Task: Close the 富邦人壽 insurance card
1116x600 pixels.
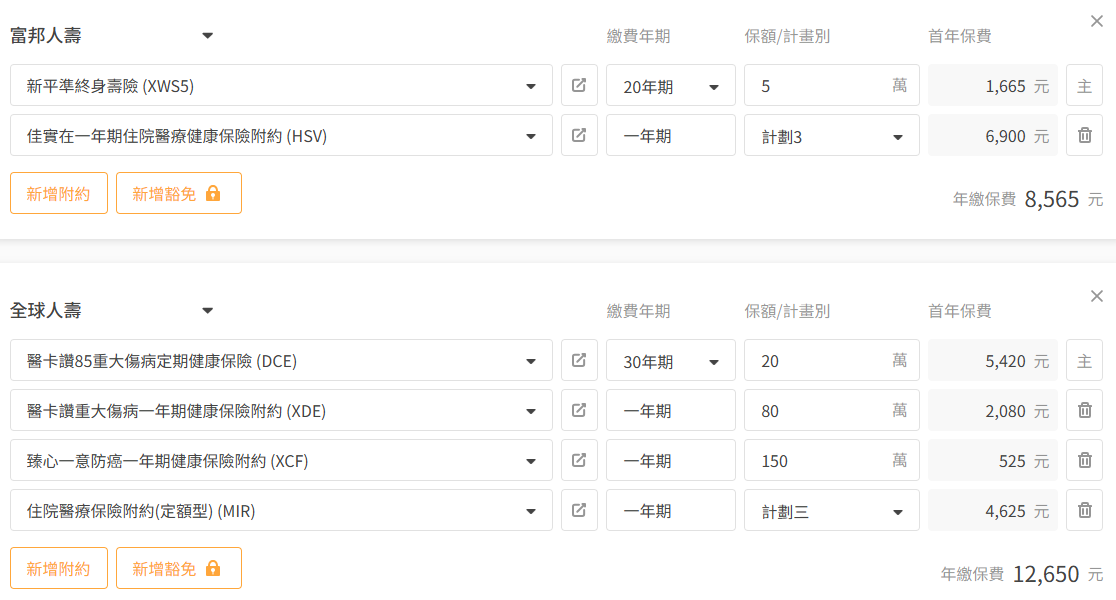Action: coord(1097,21)
